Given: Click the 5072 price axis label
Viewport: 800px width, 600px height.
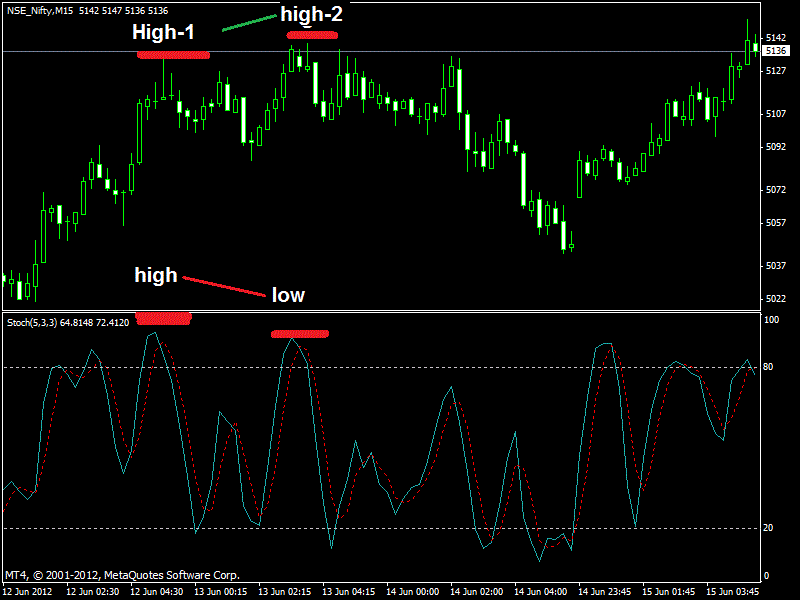Looking at the screenshot, I should [776, 190].
